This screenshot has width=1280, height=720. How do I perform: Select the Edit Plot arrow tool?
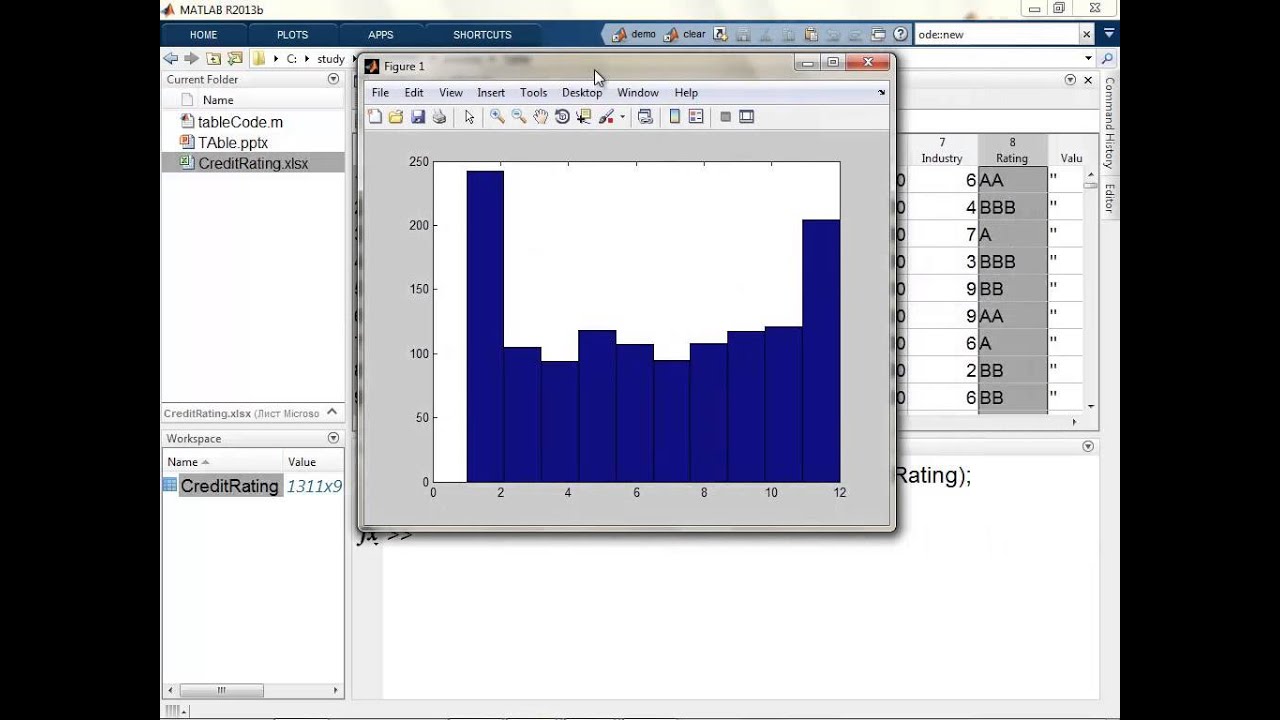tap(469, 117)
